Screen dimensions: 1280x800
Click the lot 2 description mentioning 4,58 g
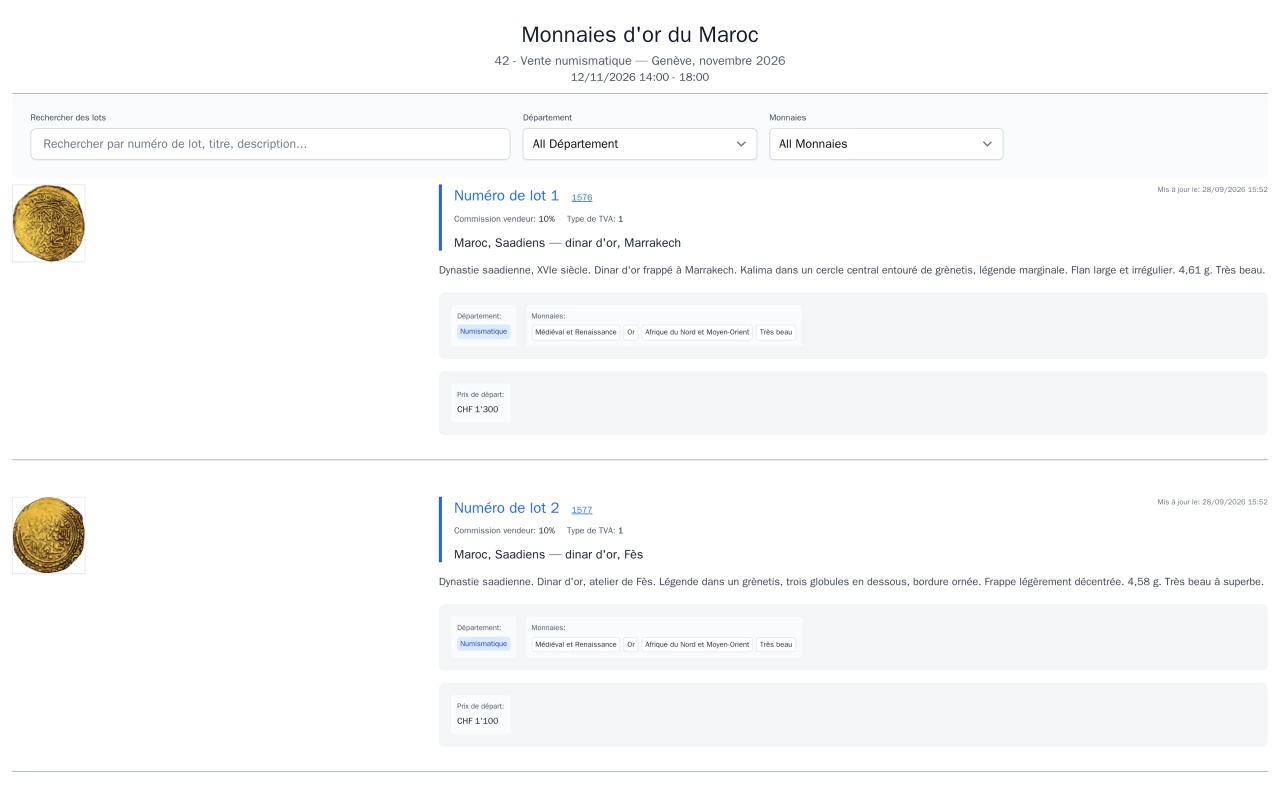coord(851,582)
